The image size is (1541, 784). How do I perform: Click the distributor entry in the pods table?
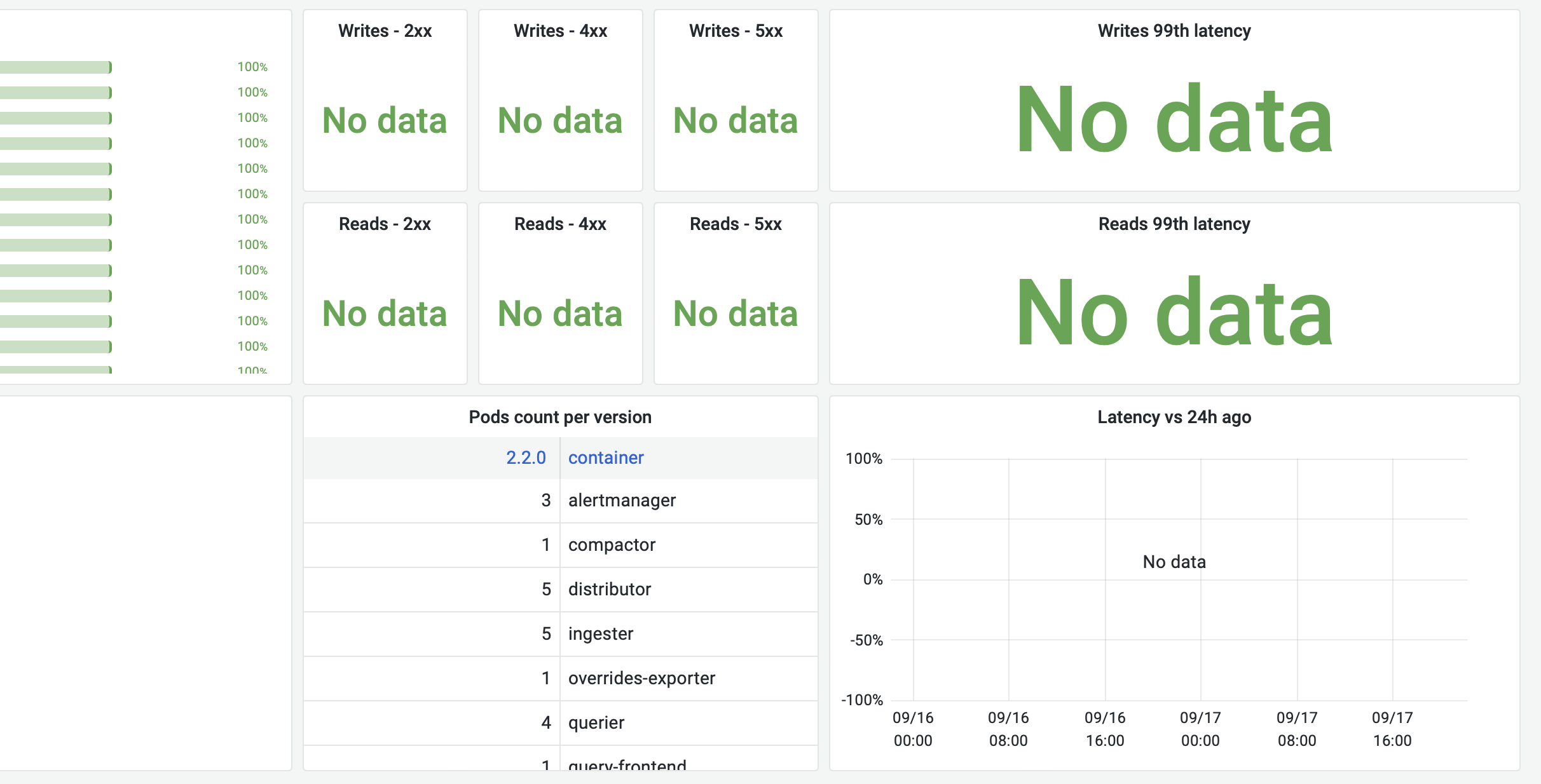609,589
